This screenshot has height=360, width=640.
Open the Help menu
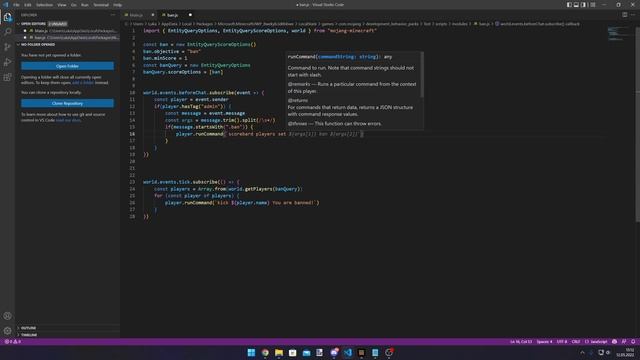coord(118,5)
